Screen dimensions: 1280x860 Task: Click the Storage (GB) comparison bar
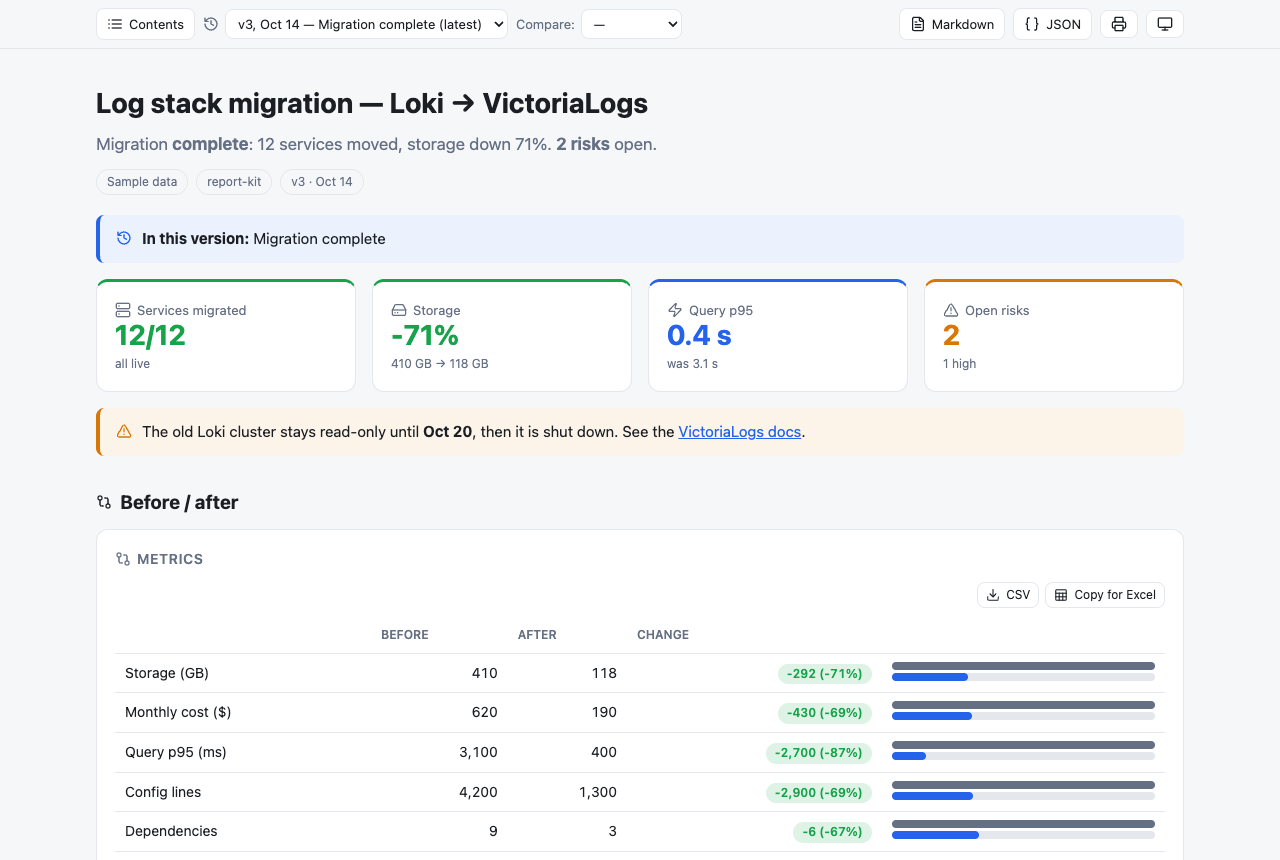click(1023, 671)
